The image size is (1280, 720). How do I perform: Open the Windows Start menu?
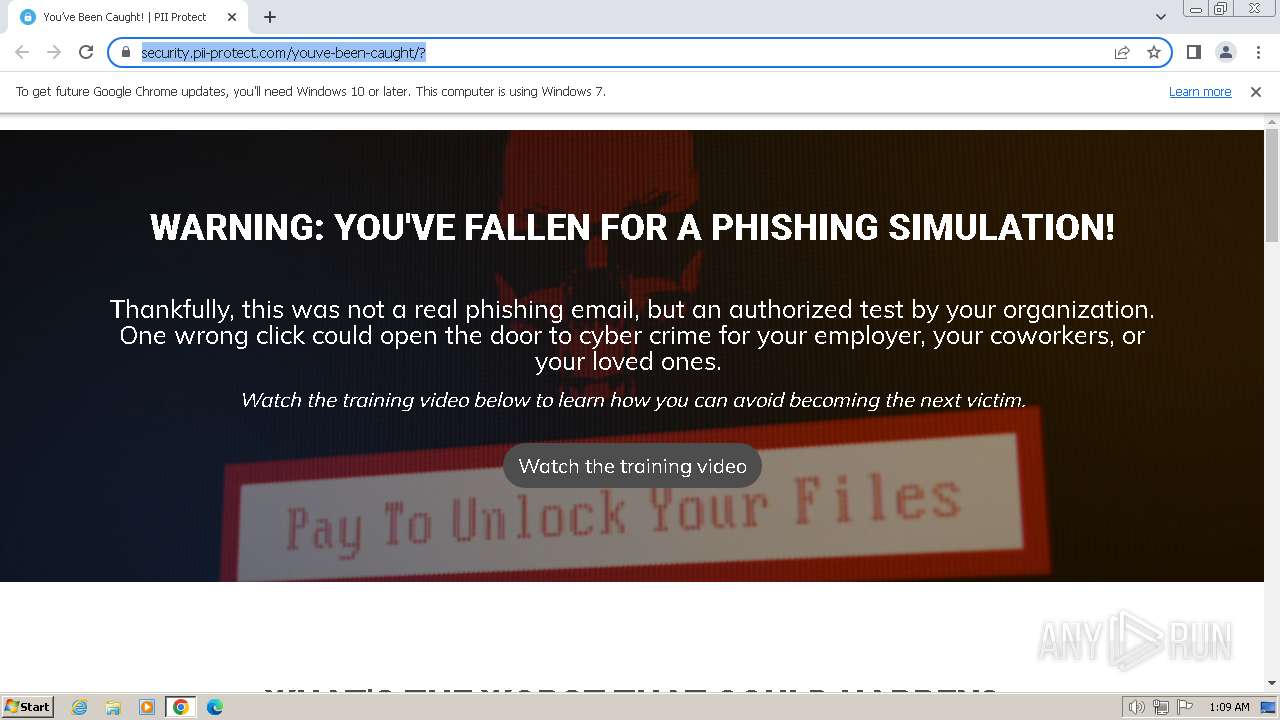click(28, 706)
